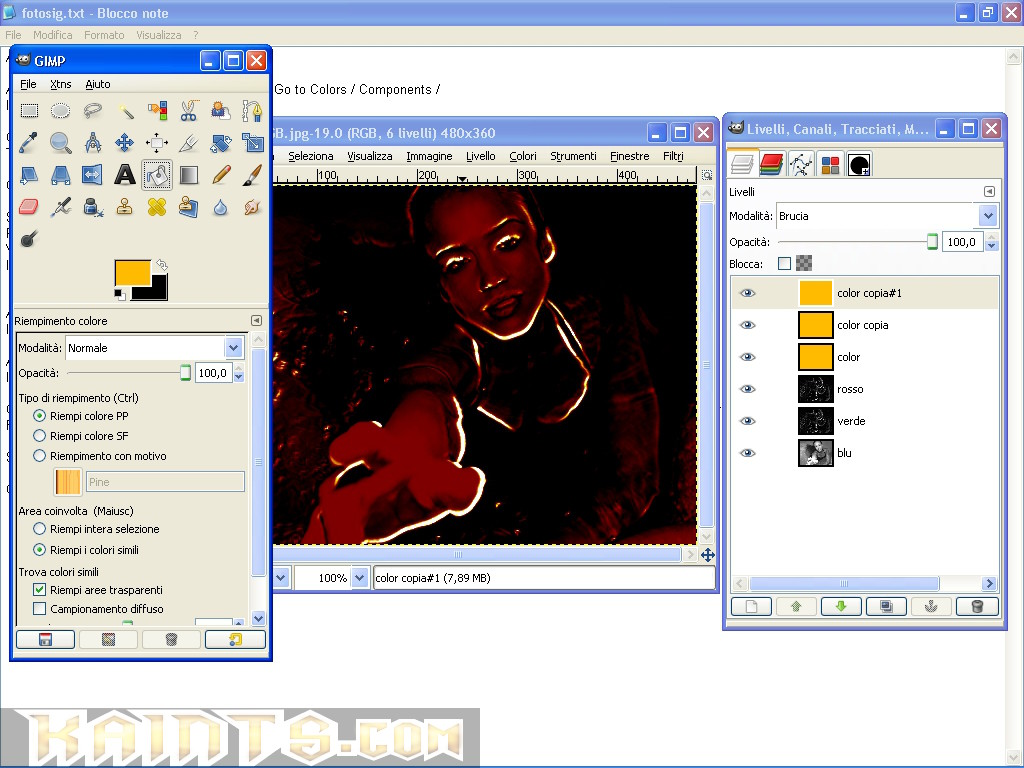The image size is (1024, 768).
Task: Open the layer 'Modalità' Brucia dropdown
Action: tap(987, 216)
